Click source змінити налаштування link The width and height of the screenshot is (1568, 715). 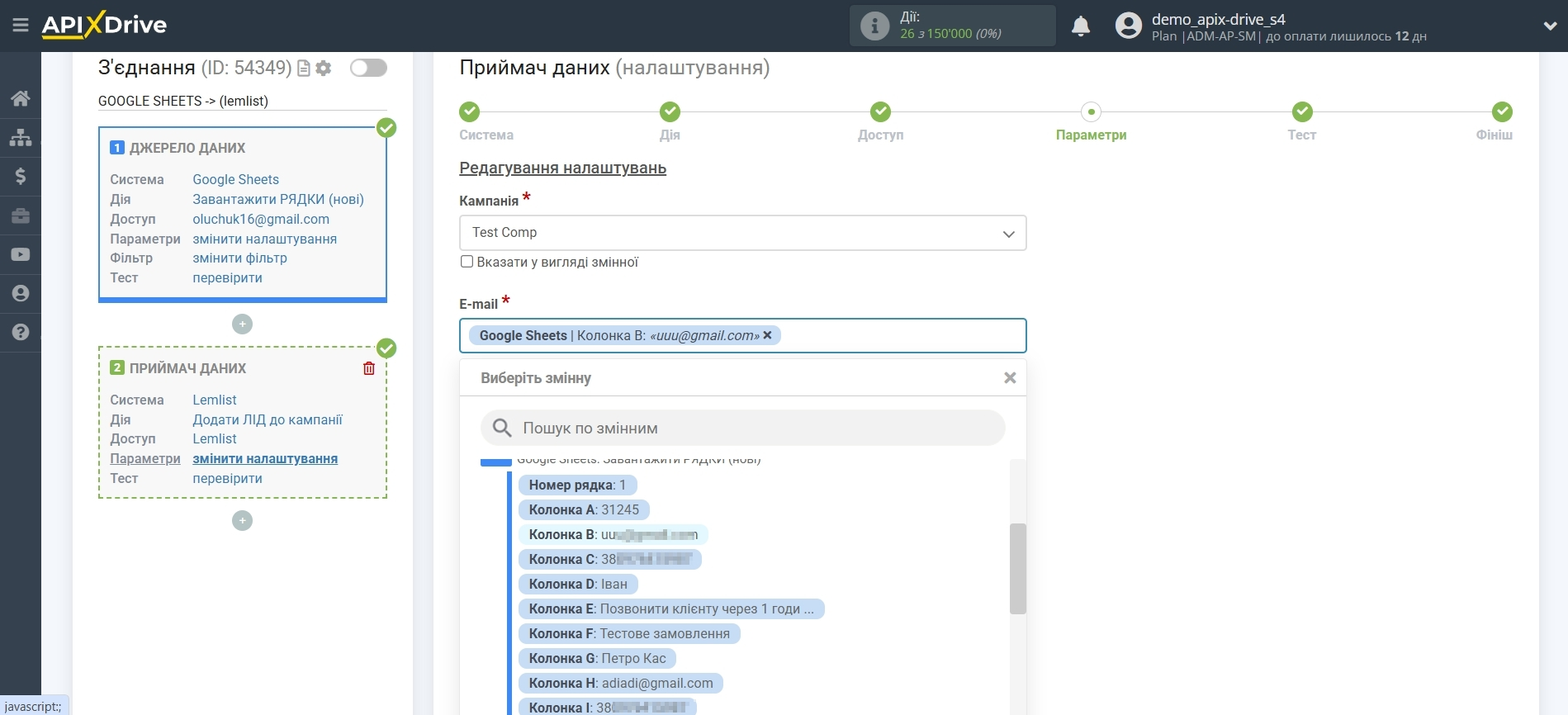[x=264, y=239]
